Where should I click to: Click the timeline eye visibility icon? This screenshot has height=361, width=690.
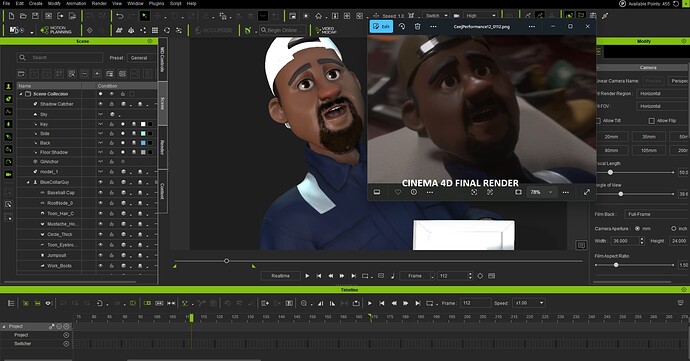[48, 303]
